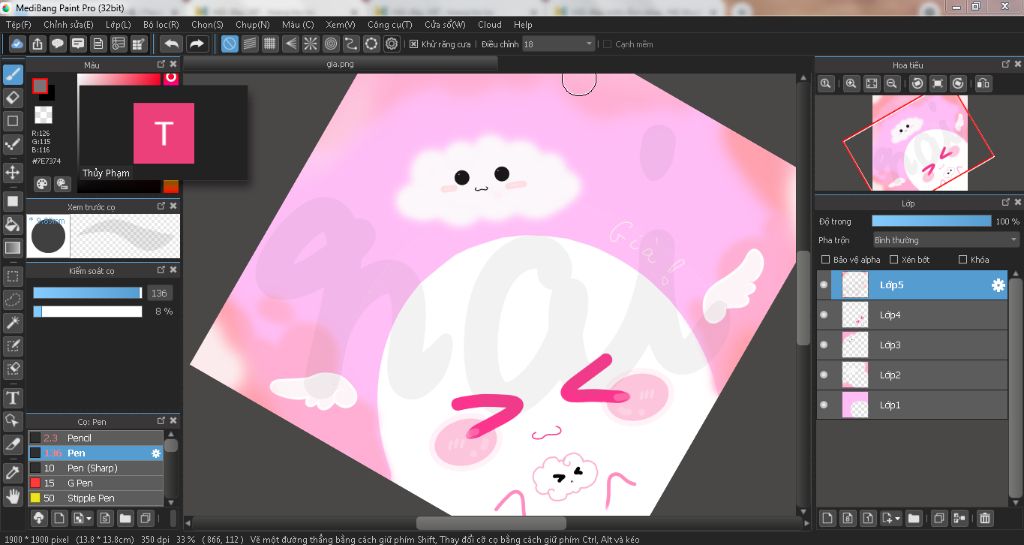Screen dimensions: 1024x545
Task: Create a new layer folder
Action: click(x=914, y=518)
